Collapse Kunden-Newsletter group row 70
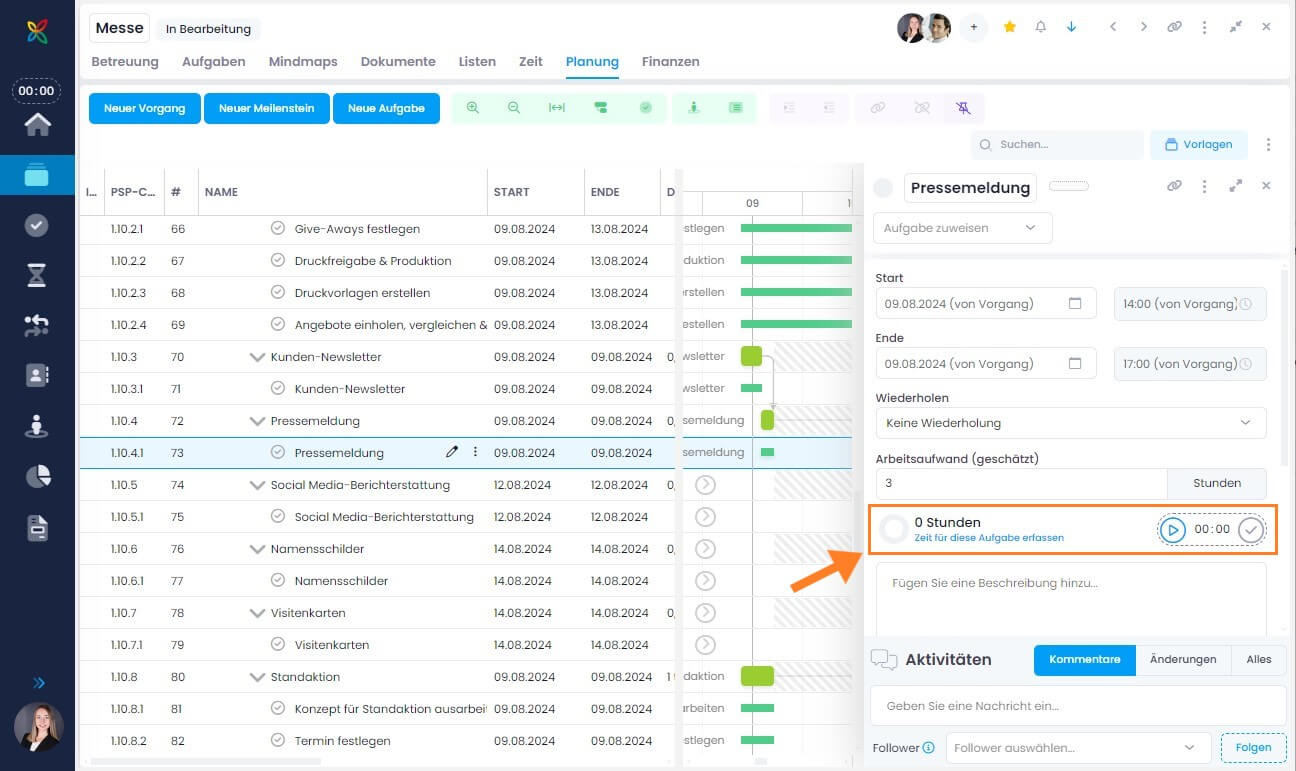This screenshot has width=1296, height=771. [257, 357]
